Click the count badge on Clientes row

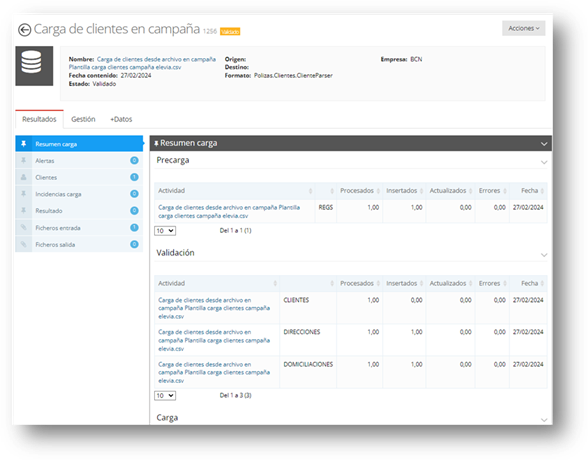(x=134, y=177)
